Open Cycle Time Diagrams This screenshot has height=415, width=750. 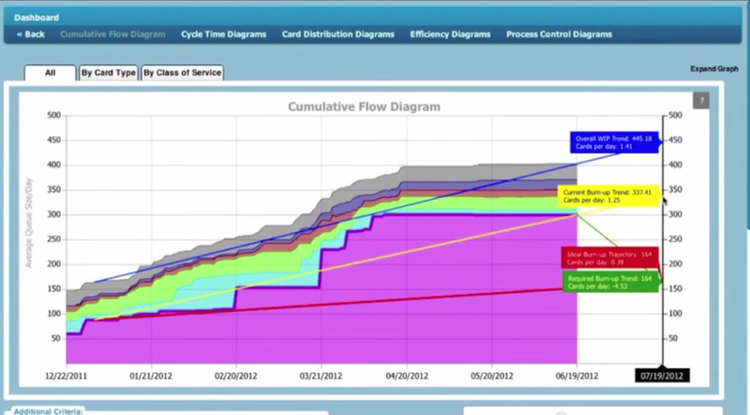(x=223, y=34)
